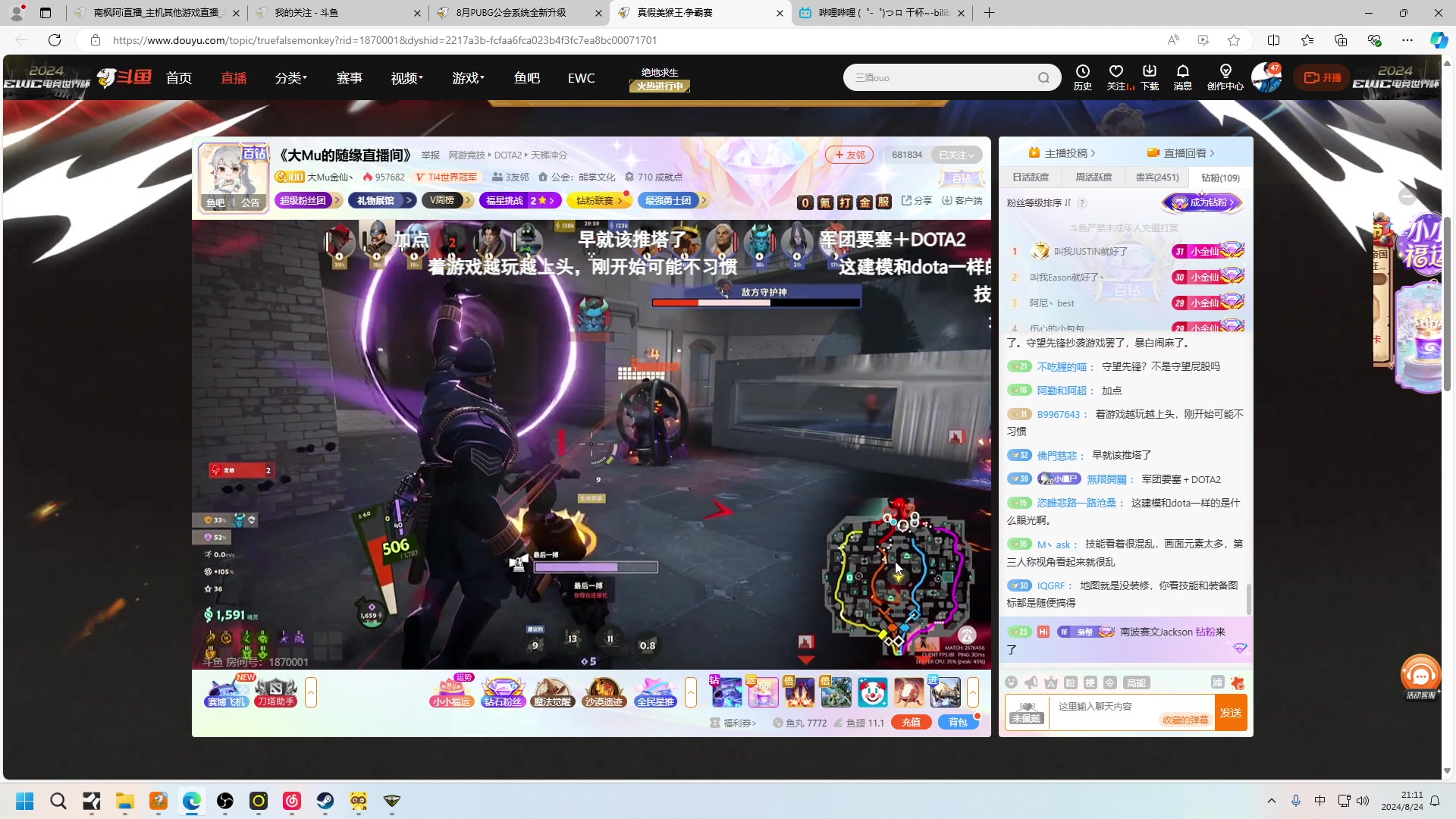Image resolution: width=1456 pixels, height=819 pixels.
Task: Click the 成为钻粉 button
Action: pyautogui.click(x=1203, y=202)
